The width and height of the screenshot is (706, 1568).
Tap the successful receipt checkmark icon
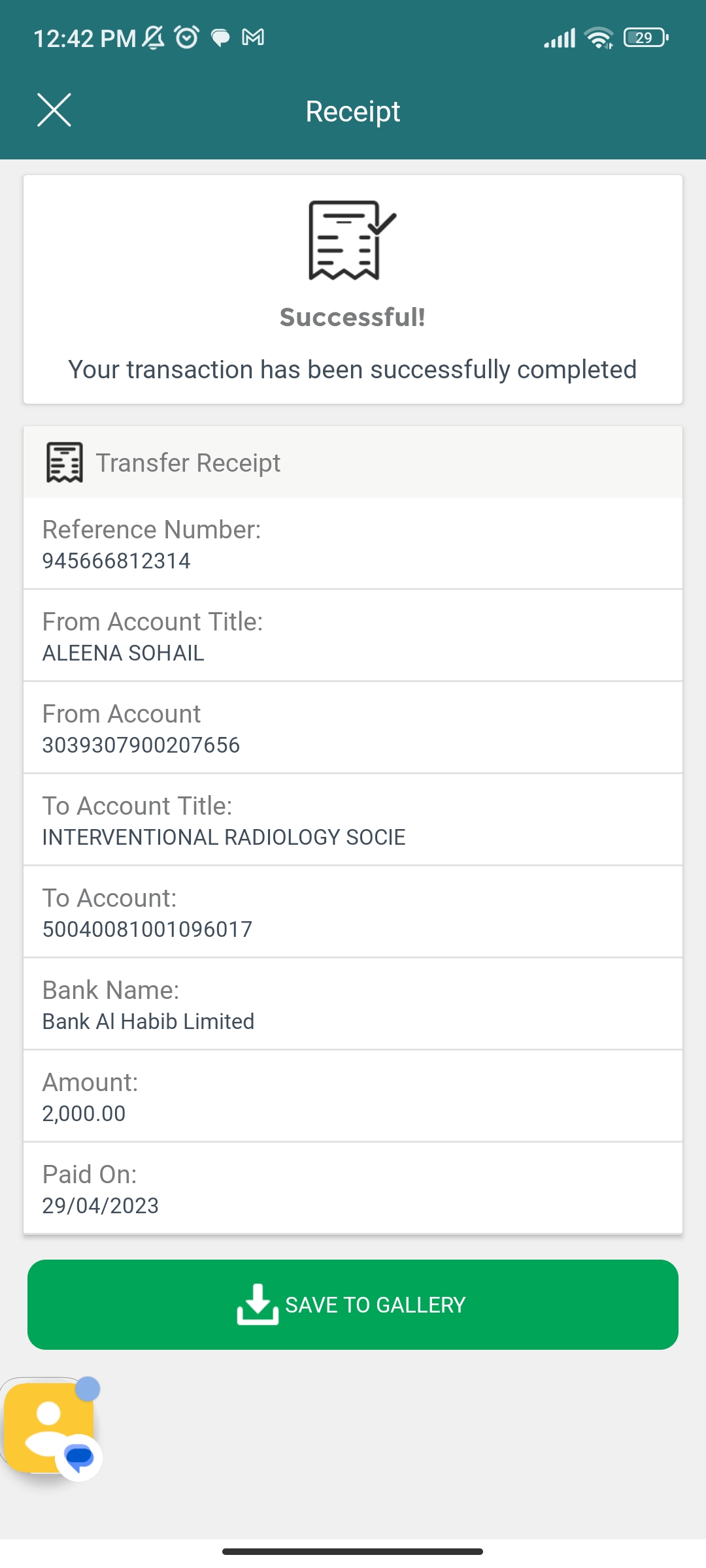352,240
